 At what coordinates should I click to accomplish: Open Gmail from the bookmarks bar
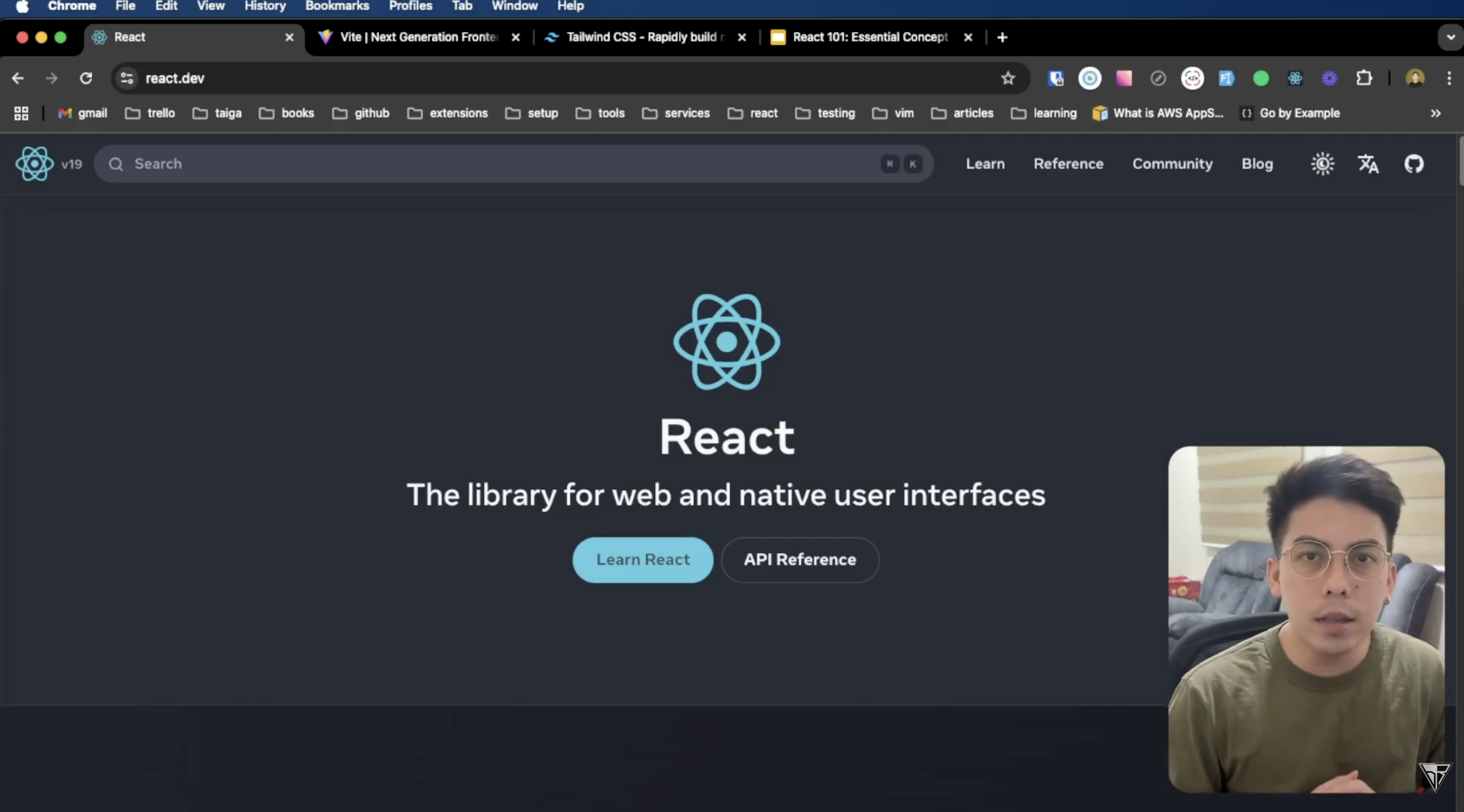82,113
